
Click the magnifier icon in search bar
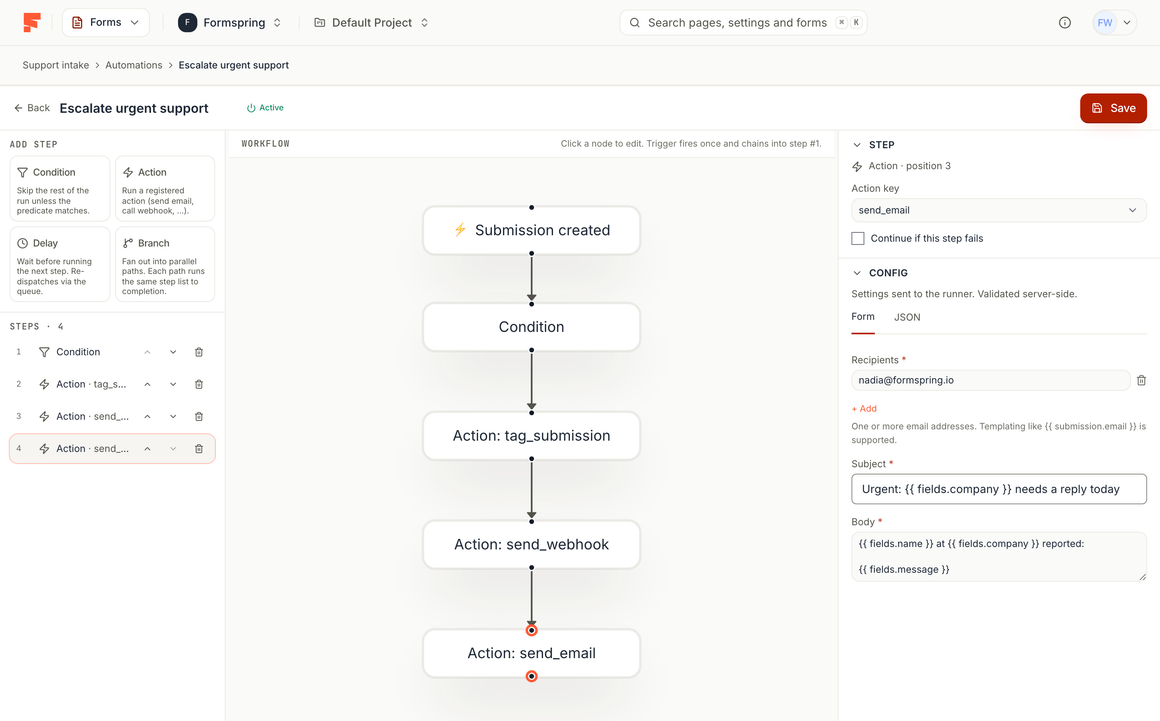[635, 23]
